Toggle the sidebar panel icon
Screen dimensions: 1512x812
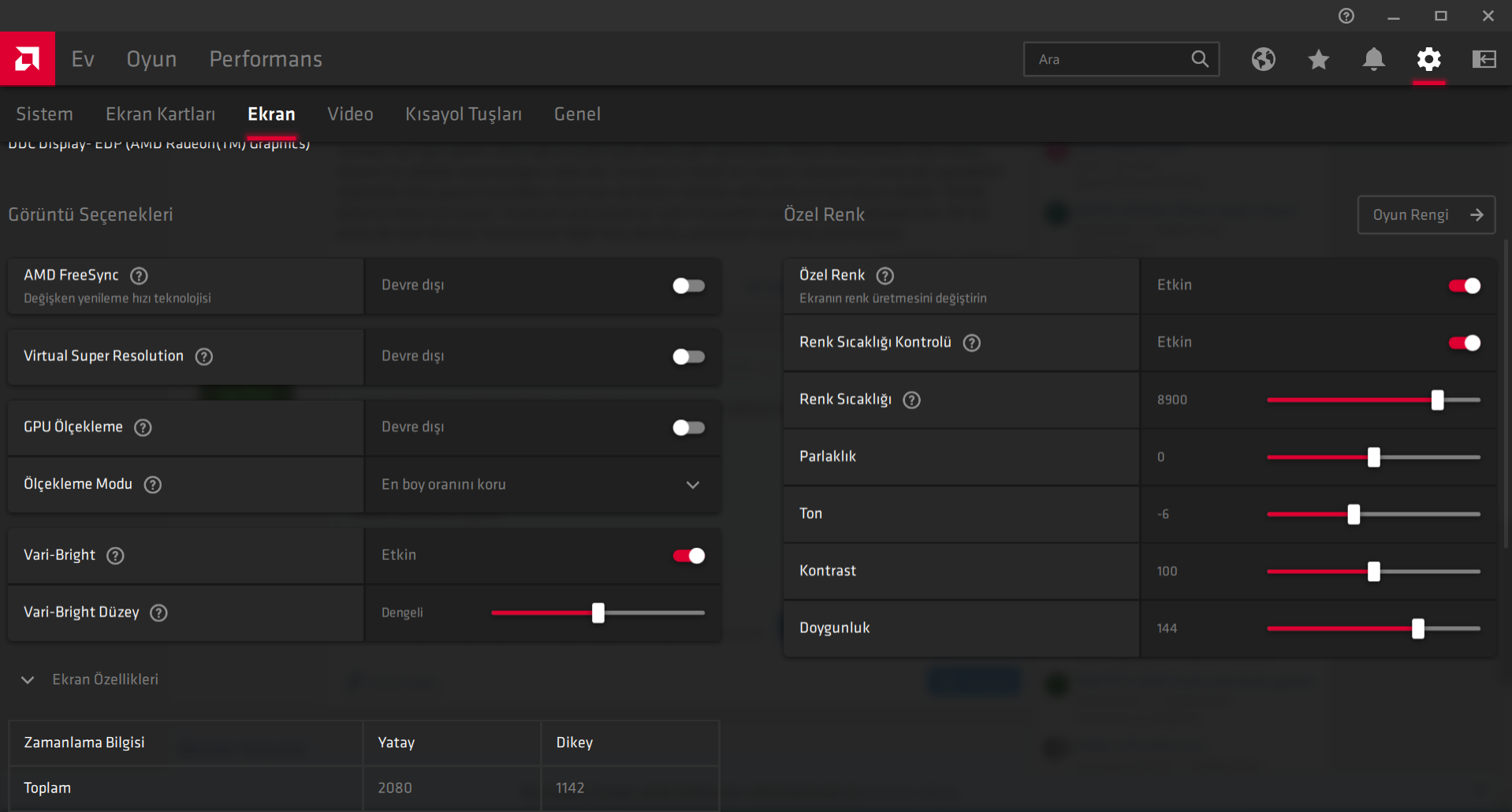[x=1484, y=59]
